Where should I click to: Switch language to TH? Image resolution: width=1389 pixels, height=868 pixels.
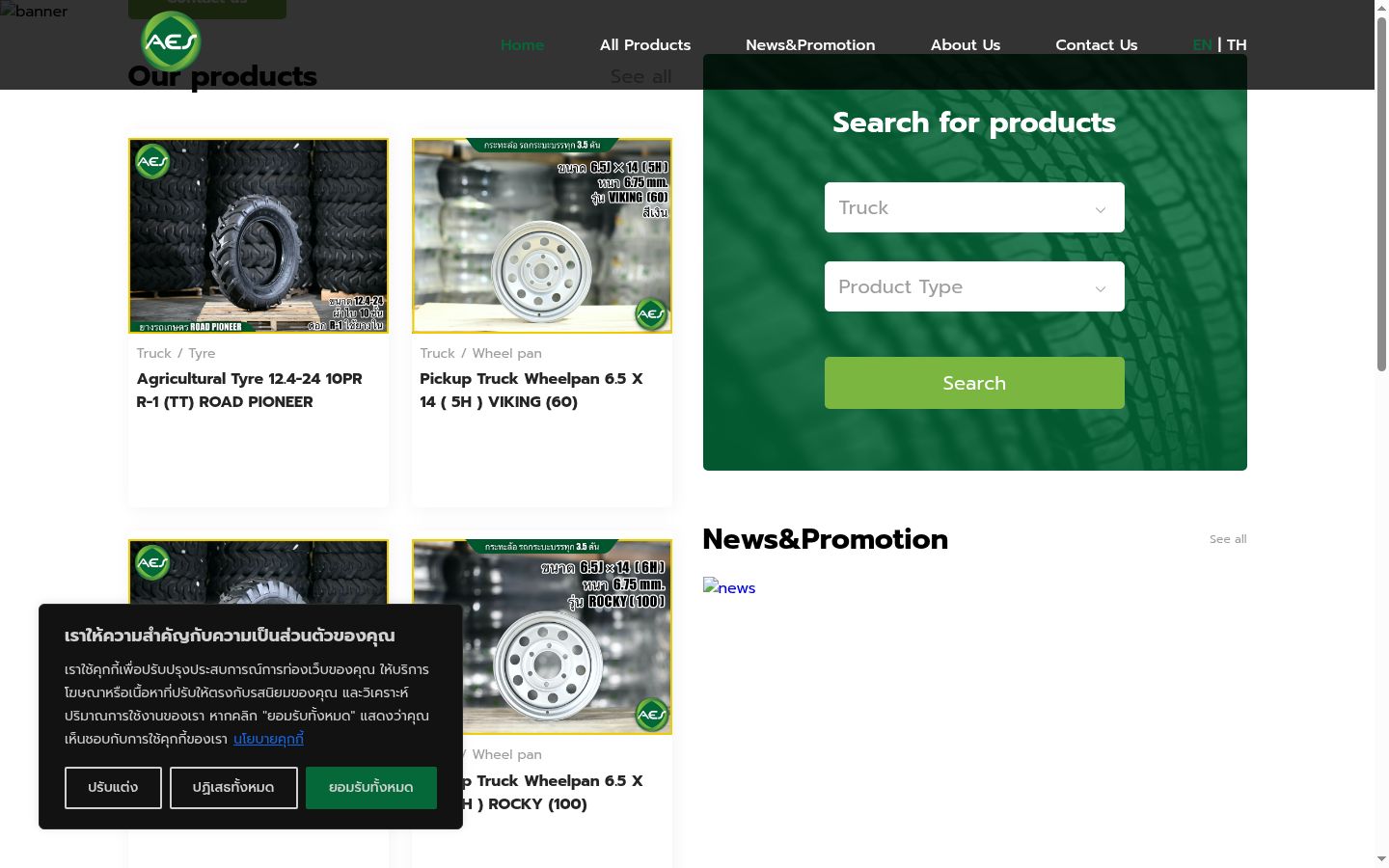[x=1237, y=45]
